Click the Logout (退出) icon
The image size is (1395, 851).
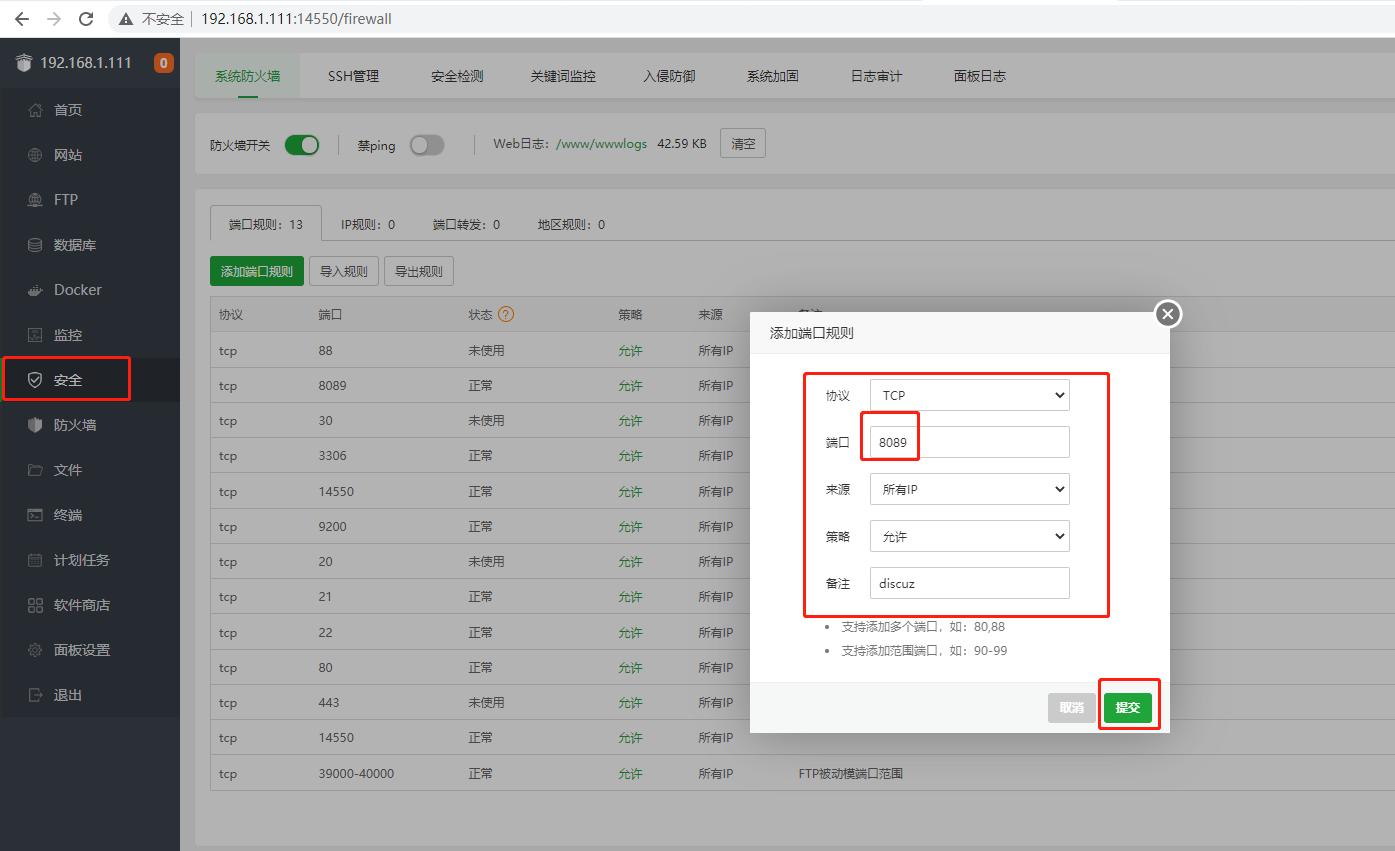pos(35,695)
